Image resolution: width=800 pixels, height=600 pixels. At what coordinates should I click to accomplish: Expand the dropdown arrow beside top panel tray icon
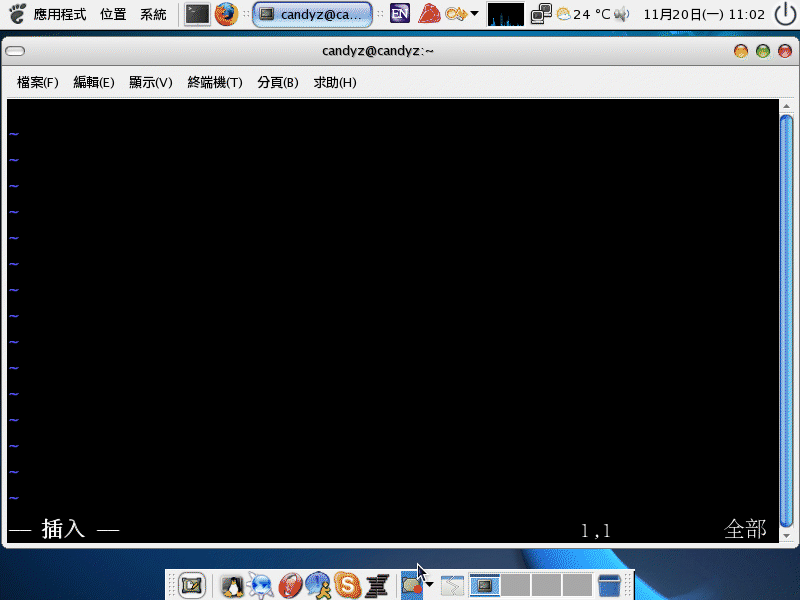pos(474,14)
